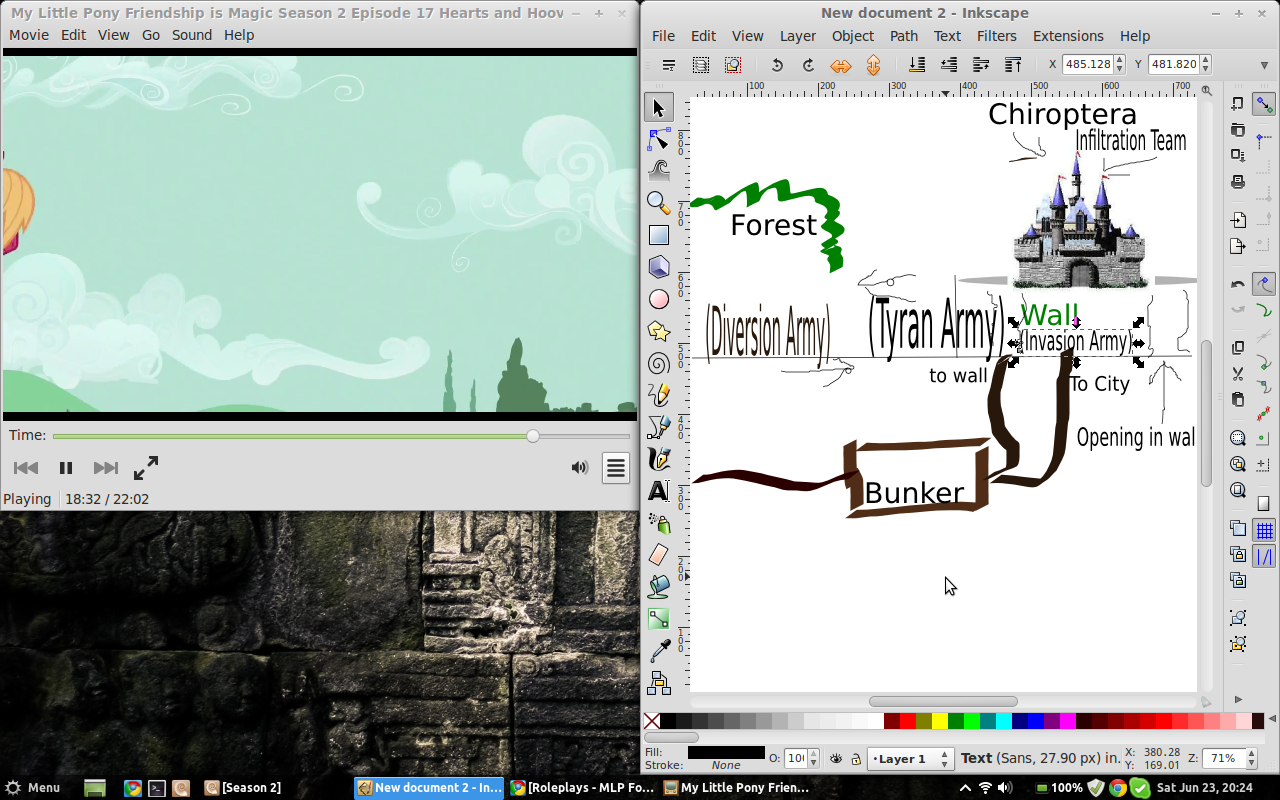The image size is (1280, 800).
Task: Skip to next track in video player
Action: 105,468
